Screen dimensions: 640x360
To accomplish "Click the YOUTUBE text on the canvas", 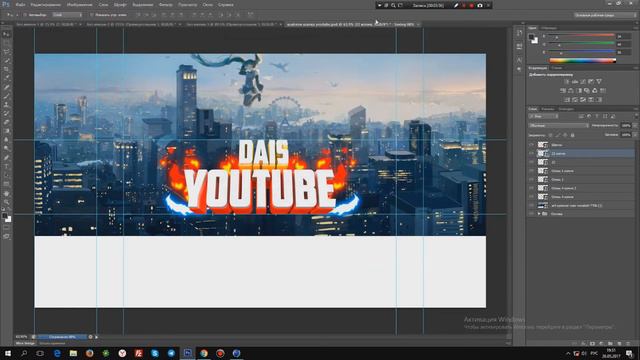I will click(260, 189).
